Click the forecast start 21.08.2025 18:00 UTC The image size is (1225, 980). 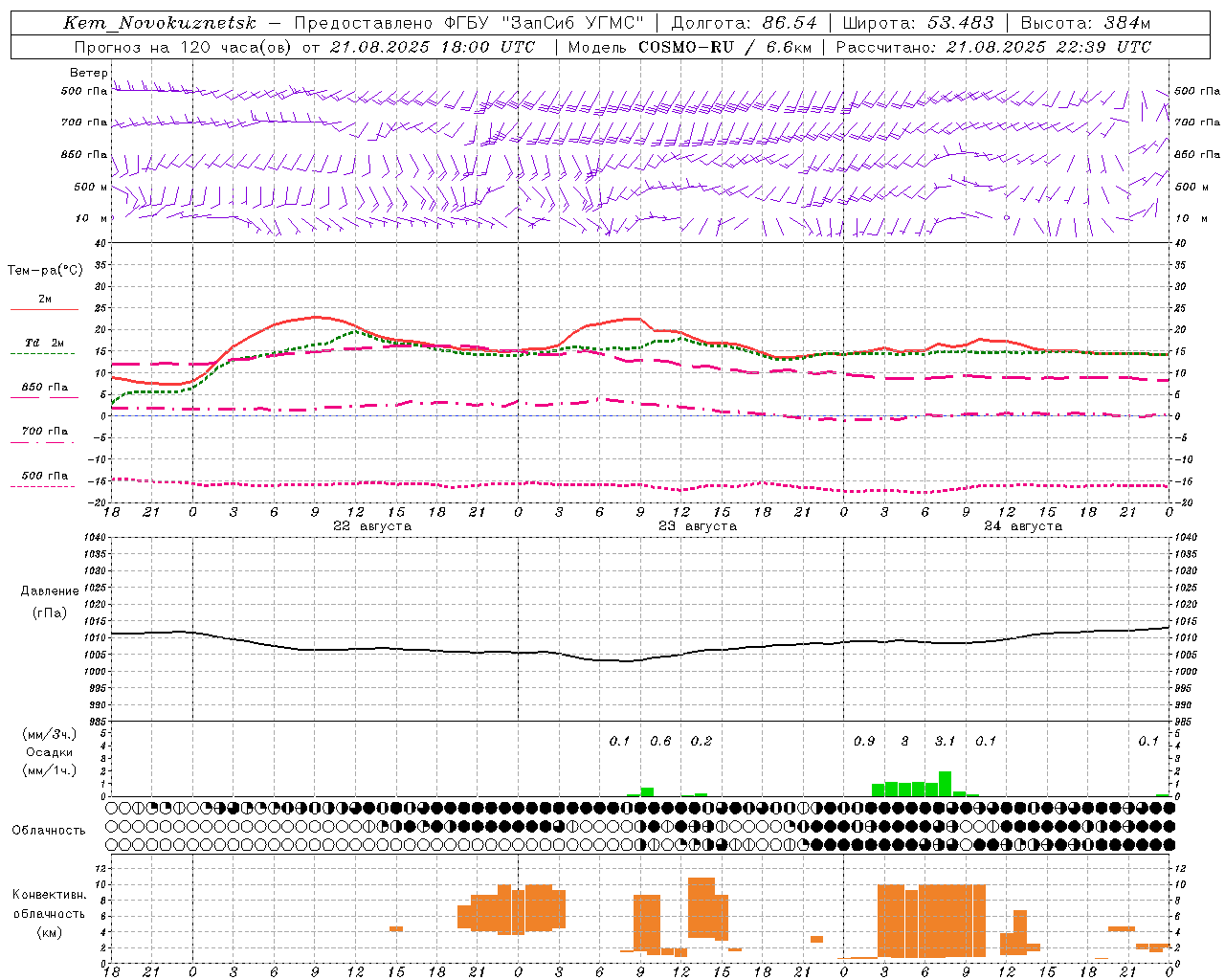pyautogui.click(x=432, y=47)
